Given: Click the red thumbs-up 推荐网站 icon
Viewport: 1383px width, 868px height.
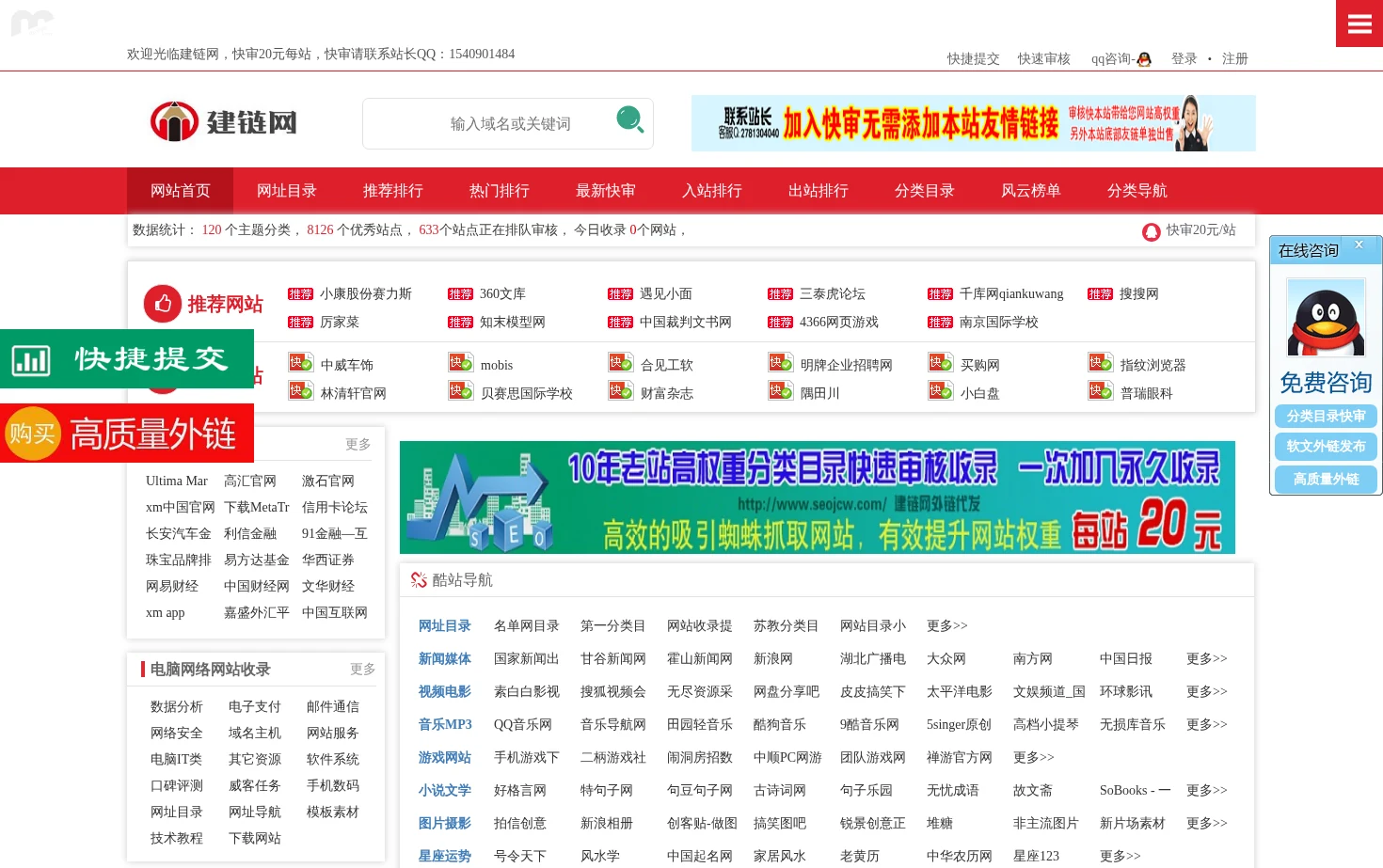Looking at the screenshot, I should [x=163, y=304].
